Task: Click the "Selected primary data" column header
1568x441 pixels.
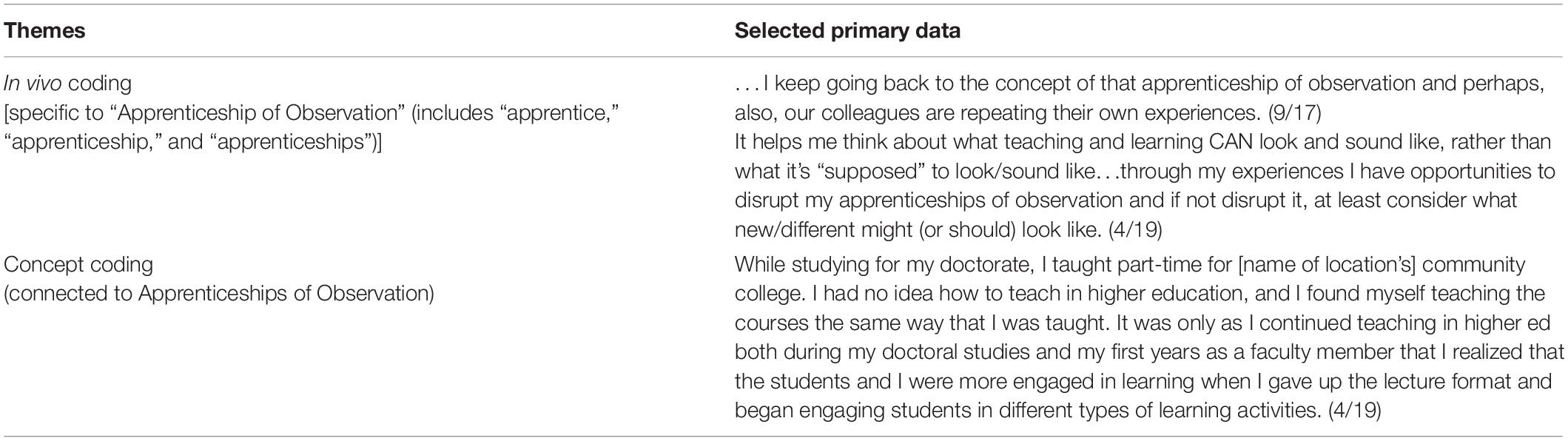Action: [x=847, y=30]
